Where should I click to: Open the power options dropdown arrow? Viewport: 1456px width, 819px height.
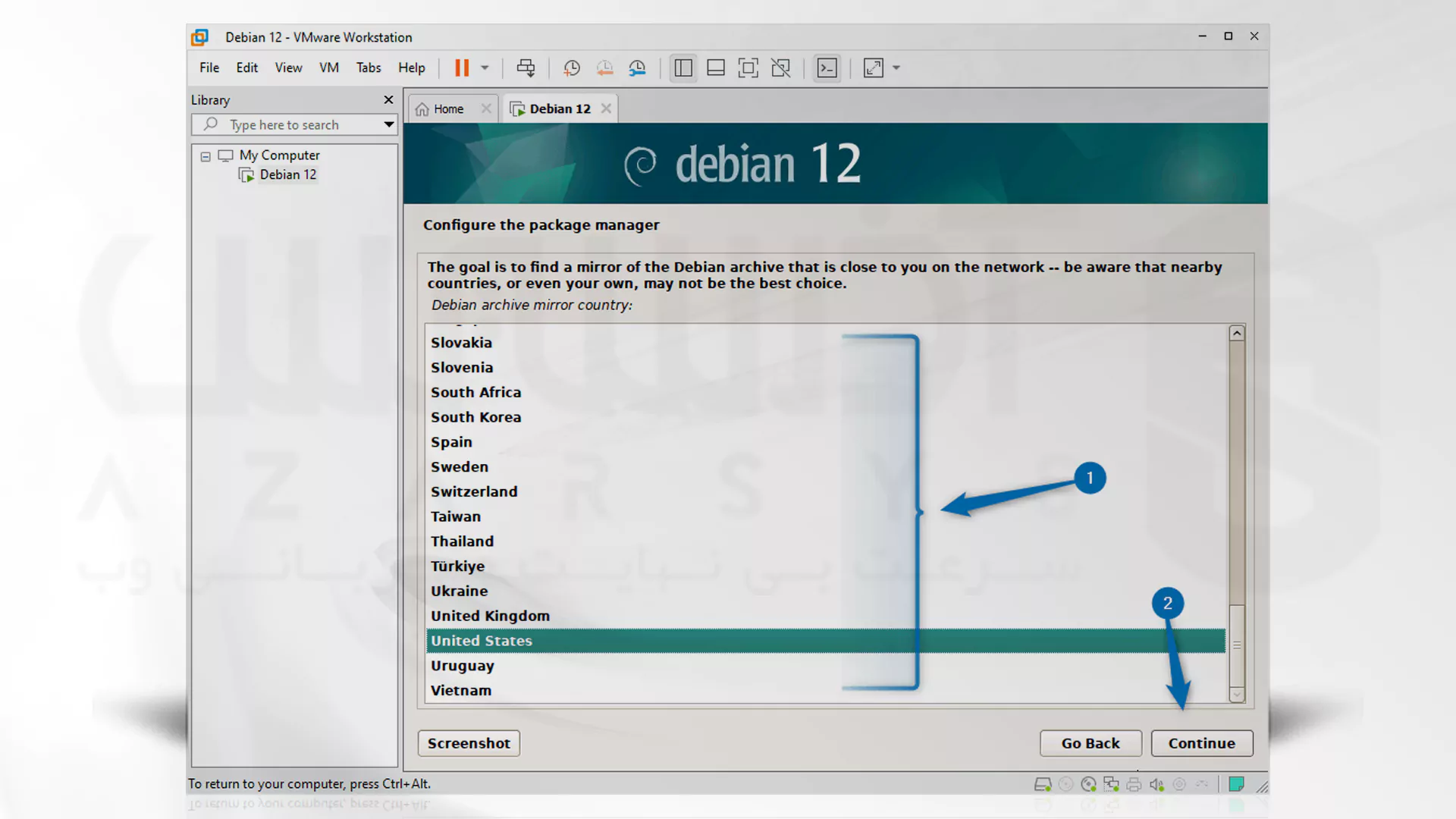tap(485, 68)
